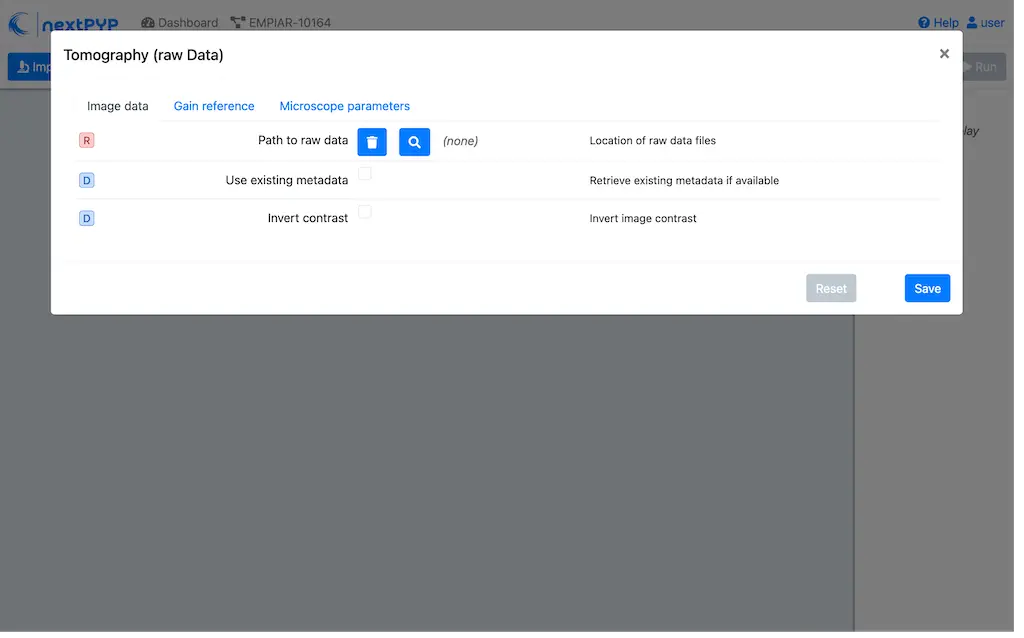Screen dimensions: 1024x638
Task: Click the nextPYP logo
Action: coord(63,23)
